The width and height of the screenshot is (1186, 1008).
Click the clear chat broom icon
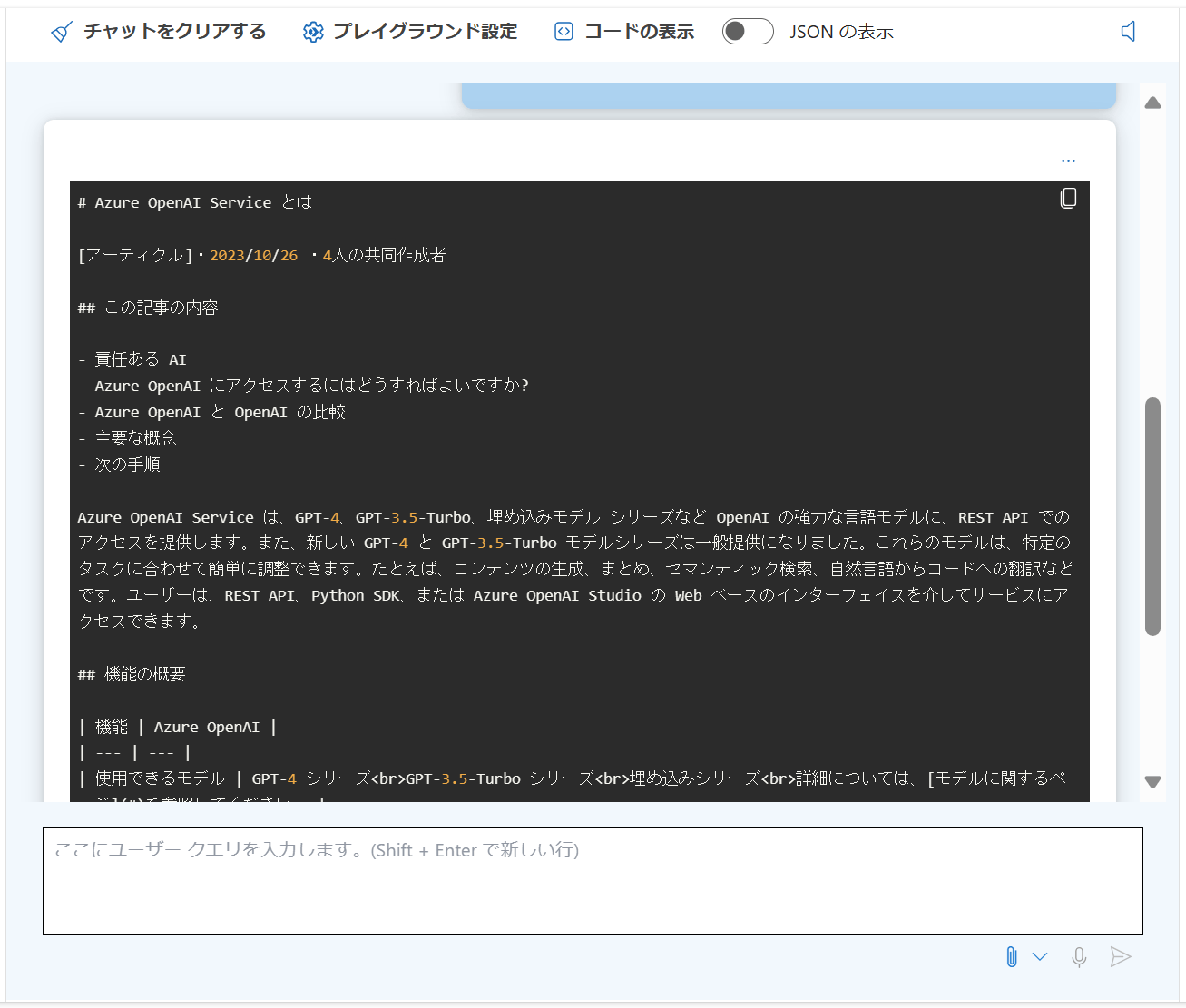pos(61,32)
